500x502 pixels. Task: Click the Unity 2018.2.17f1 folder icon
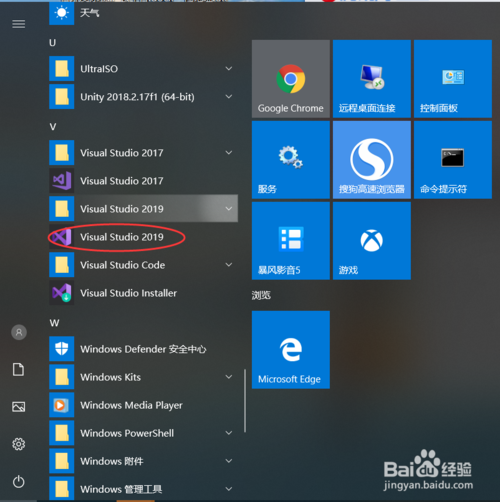pyautogui.click(x=62, y=97)
